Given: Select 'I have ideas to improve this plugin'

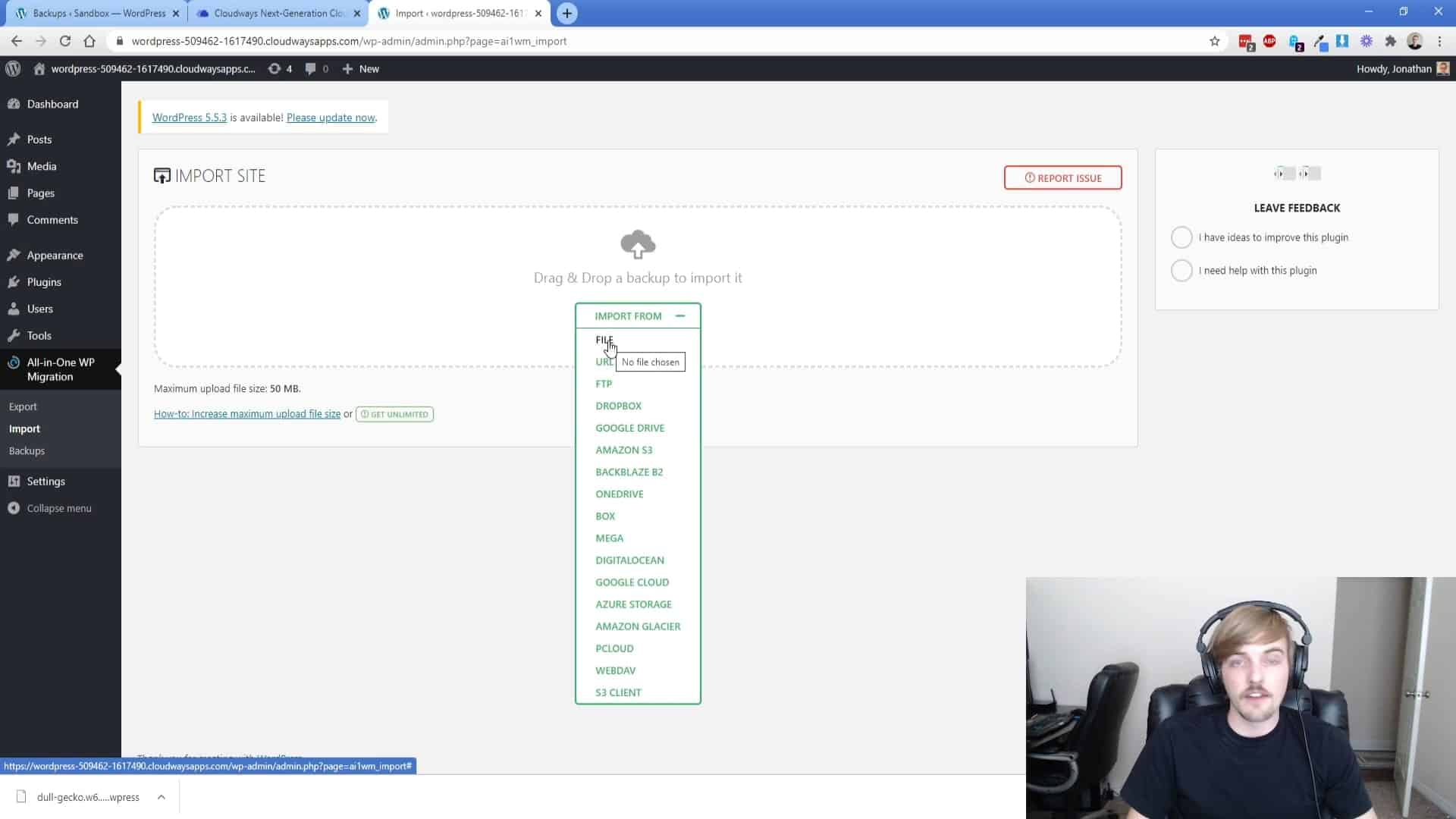Looking at the screenshot, I should [x=1181, y=237].
